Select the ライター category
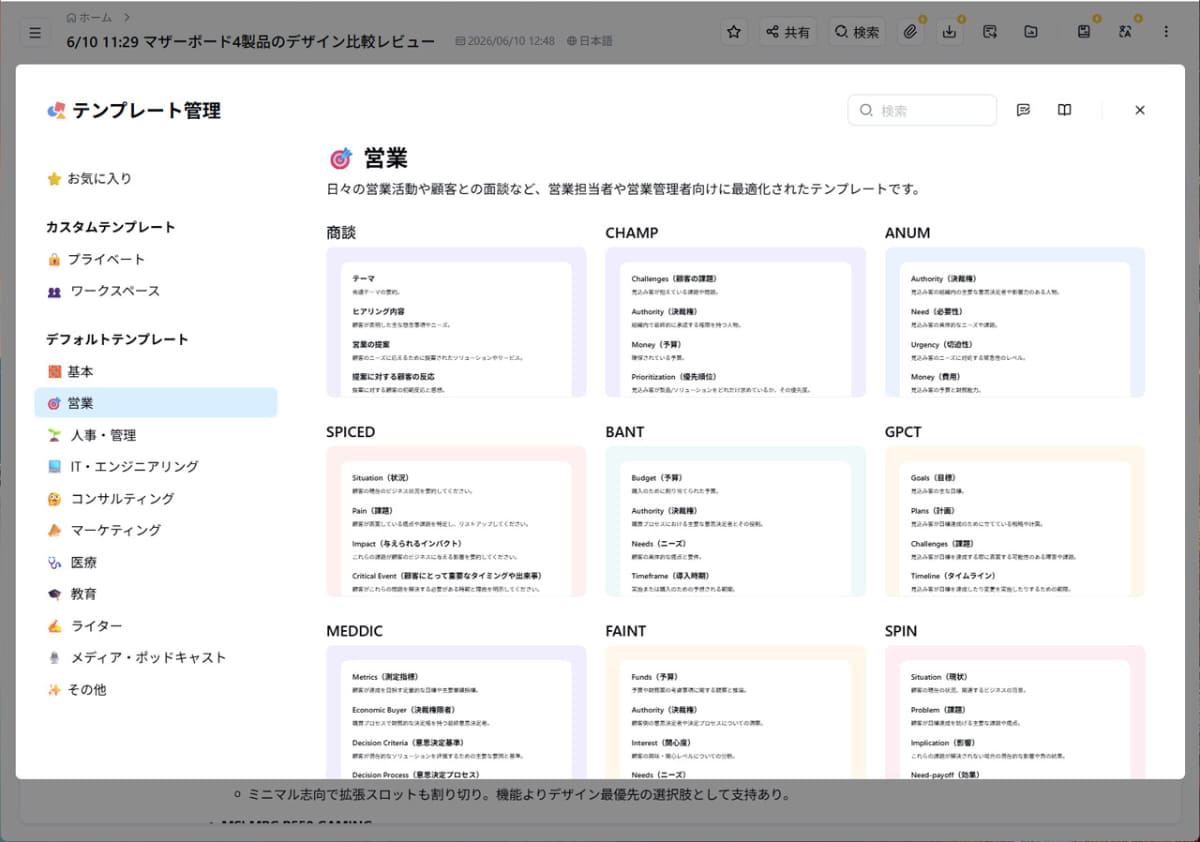The height and width of the screenshot is (842, 1200). (156, 625)
